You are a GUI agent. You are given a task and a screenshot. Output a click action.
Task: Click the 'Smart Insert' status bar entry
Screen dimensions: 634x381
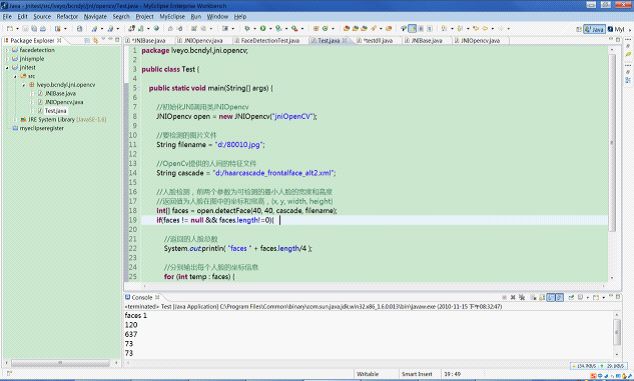click(x=417, y=374)
